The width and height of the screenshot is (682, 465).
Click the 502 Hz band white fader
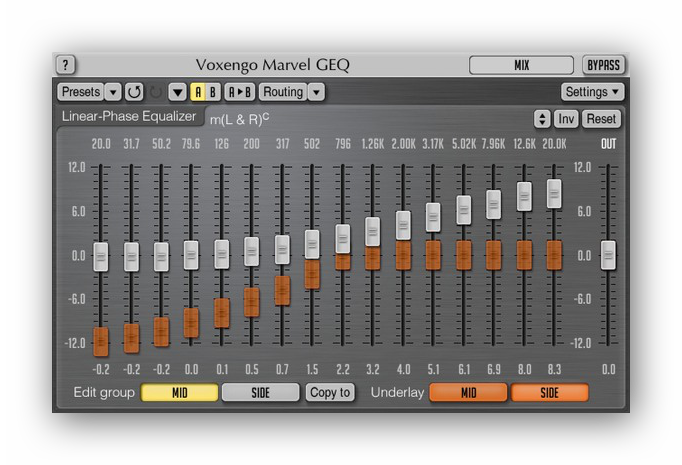coord(312,244)
